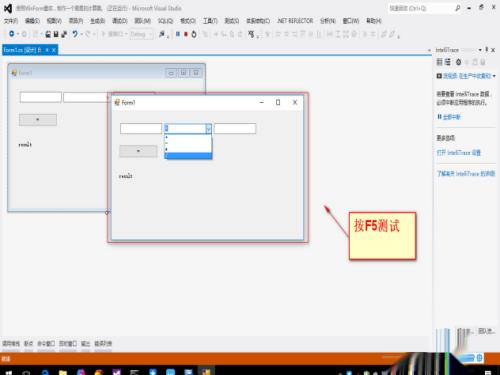Open the SQL(Q) menu in menu bar

click(165, 21)
